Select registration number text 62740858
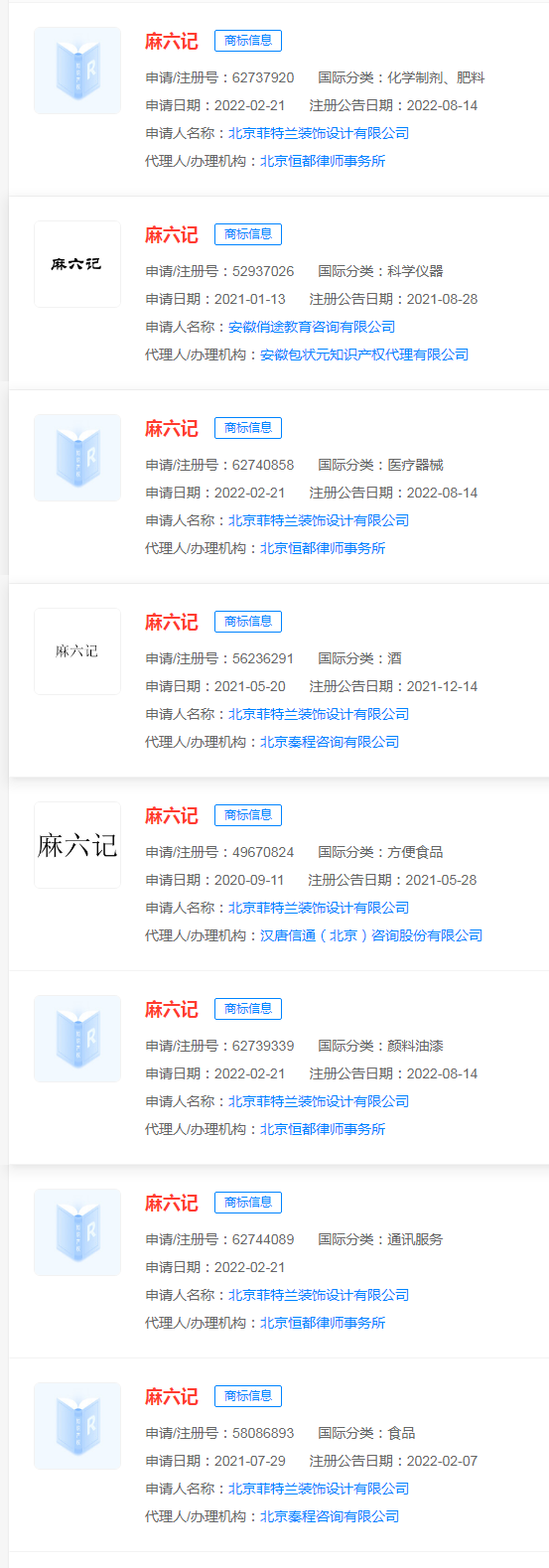Image resolution: width=549 pixels, height=1568 pixels. click(263, 465)
